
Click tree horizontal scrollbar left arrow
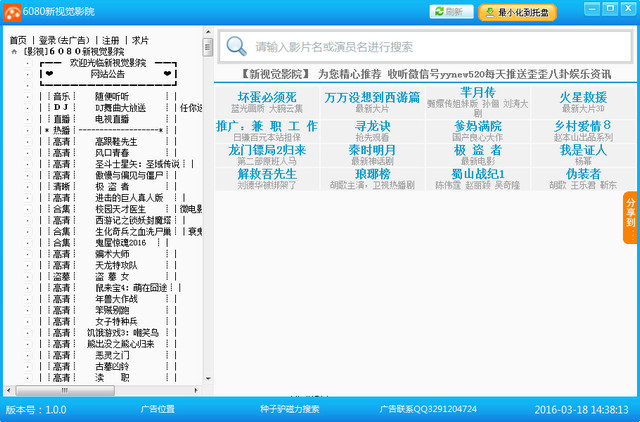tap(8, 391)
